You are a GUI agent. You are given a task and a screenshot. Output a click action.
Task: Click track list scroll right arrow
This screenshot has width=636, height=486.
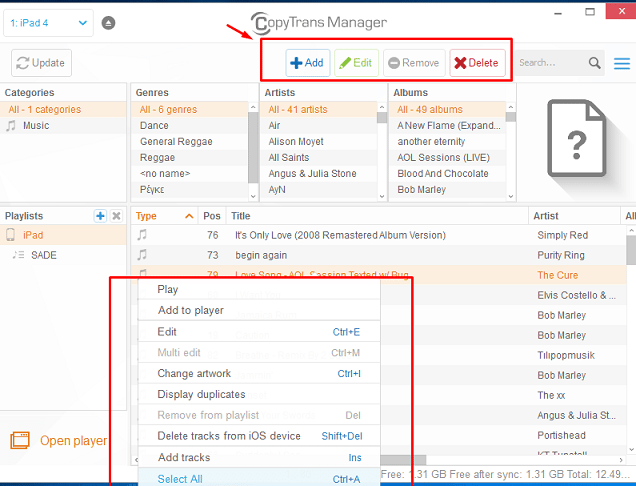(x=621, y=460)
